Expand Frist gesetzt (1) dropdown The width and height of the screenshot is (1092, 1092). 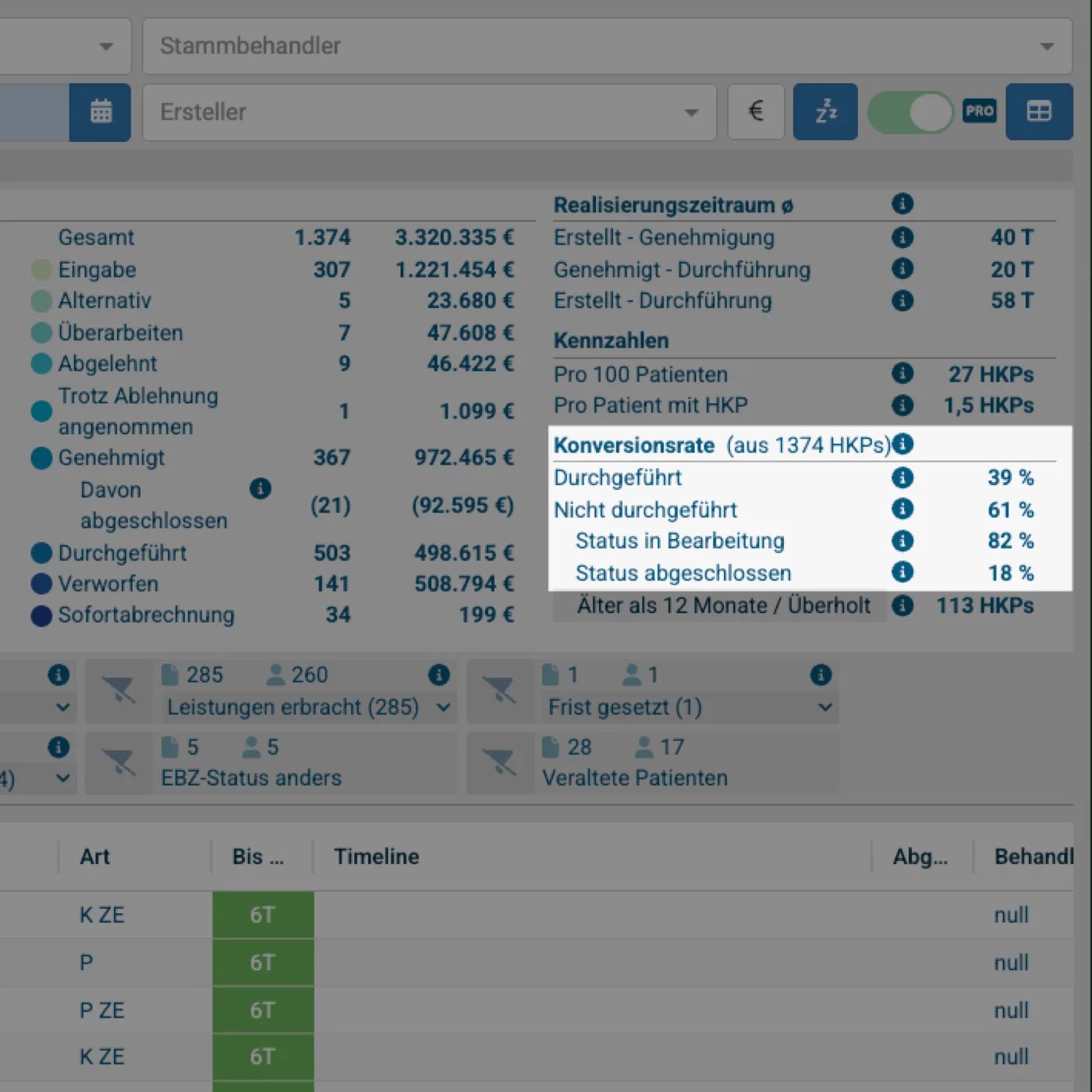click(690, 707)
